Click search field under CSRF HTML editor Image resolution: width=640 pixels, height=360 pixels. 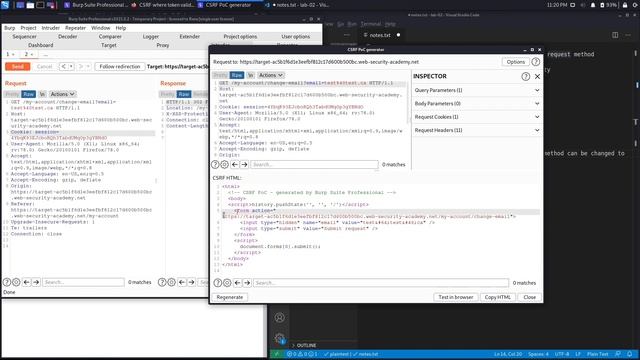(x=381, y=283)
